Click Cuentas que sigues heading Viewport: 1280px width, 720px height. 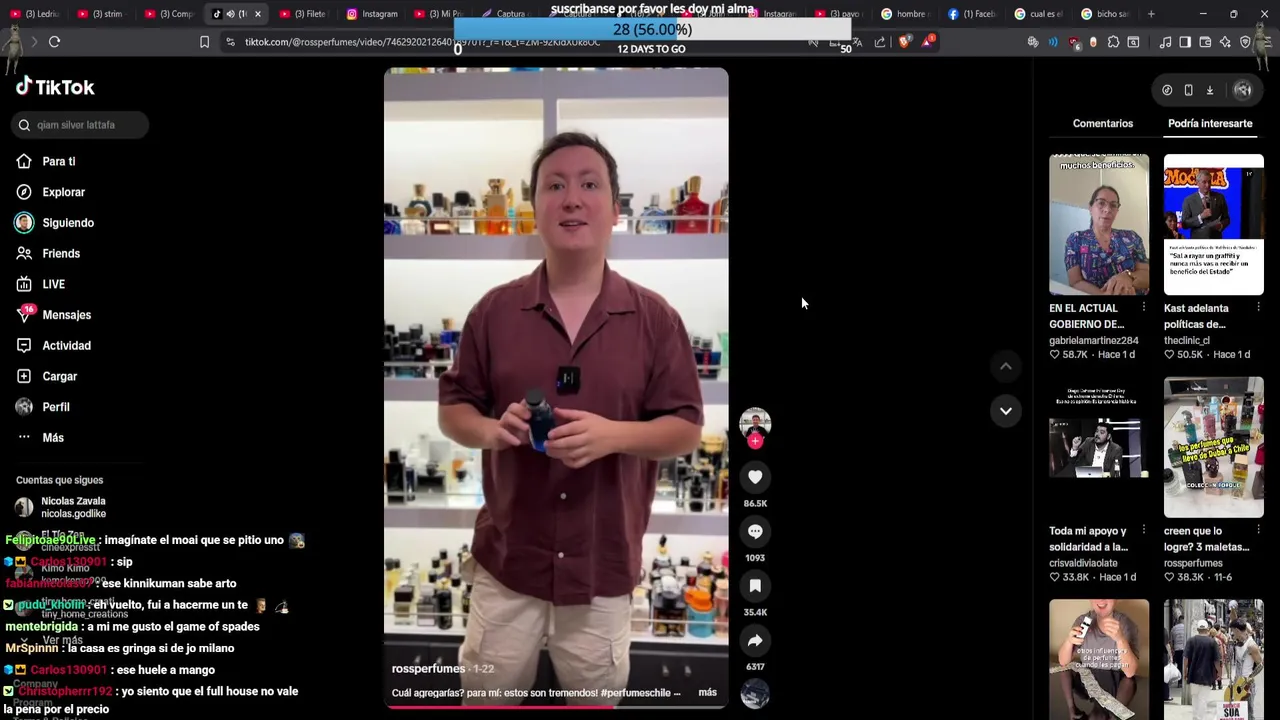pyautogui.click(x=59, y=480)
